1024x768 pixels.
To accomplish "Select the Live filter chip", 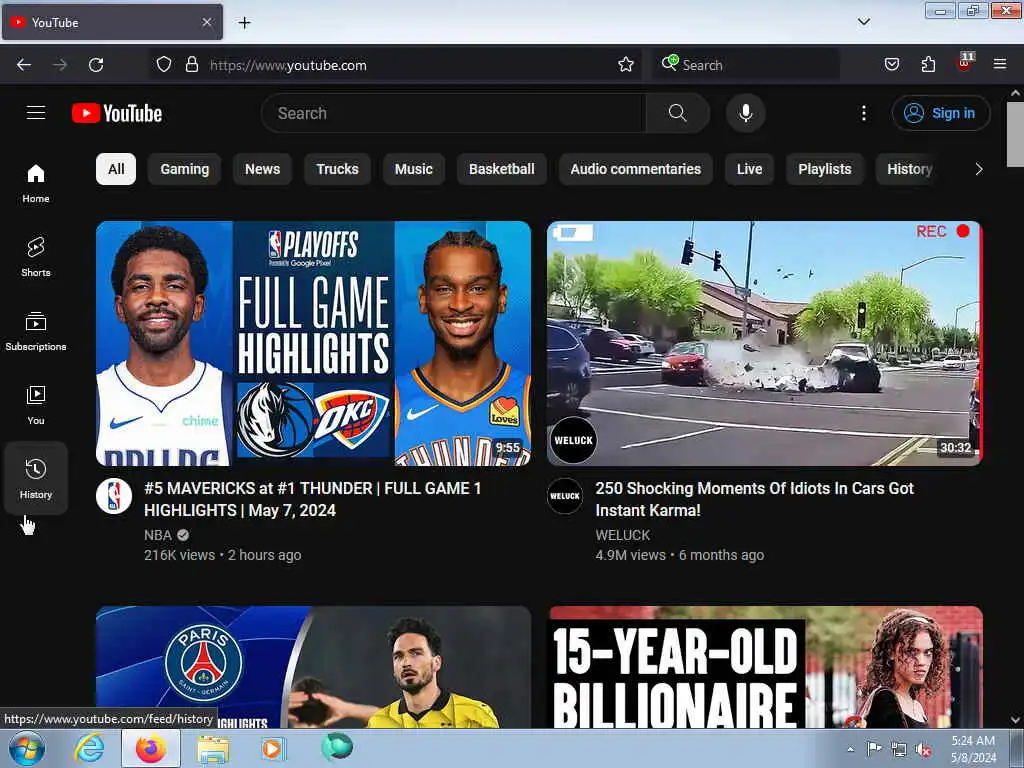I will tap(749, 169).
